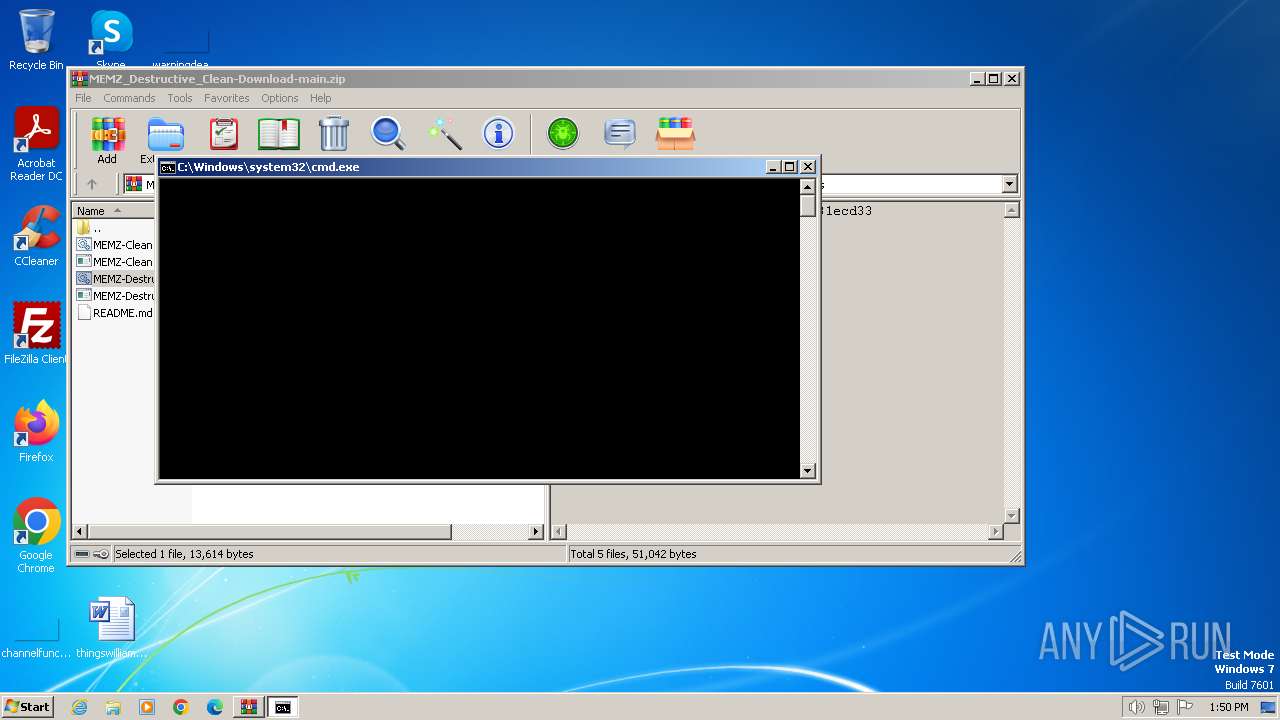The height and width of the screenshot is (720, 1280).
Task: Click the Comment speech bubble toolbar icon
Action: click(x=620, y=133)
